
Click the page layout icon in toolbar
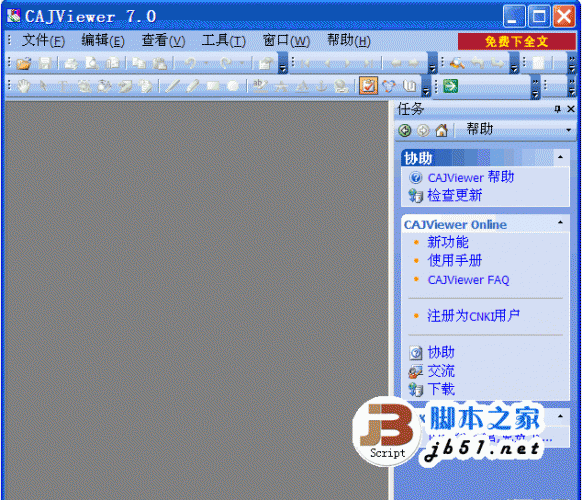(x=539, y=63)
